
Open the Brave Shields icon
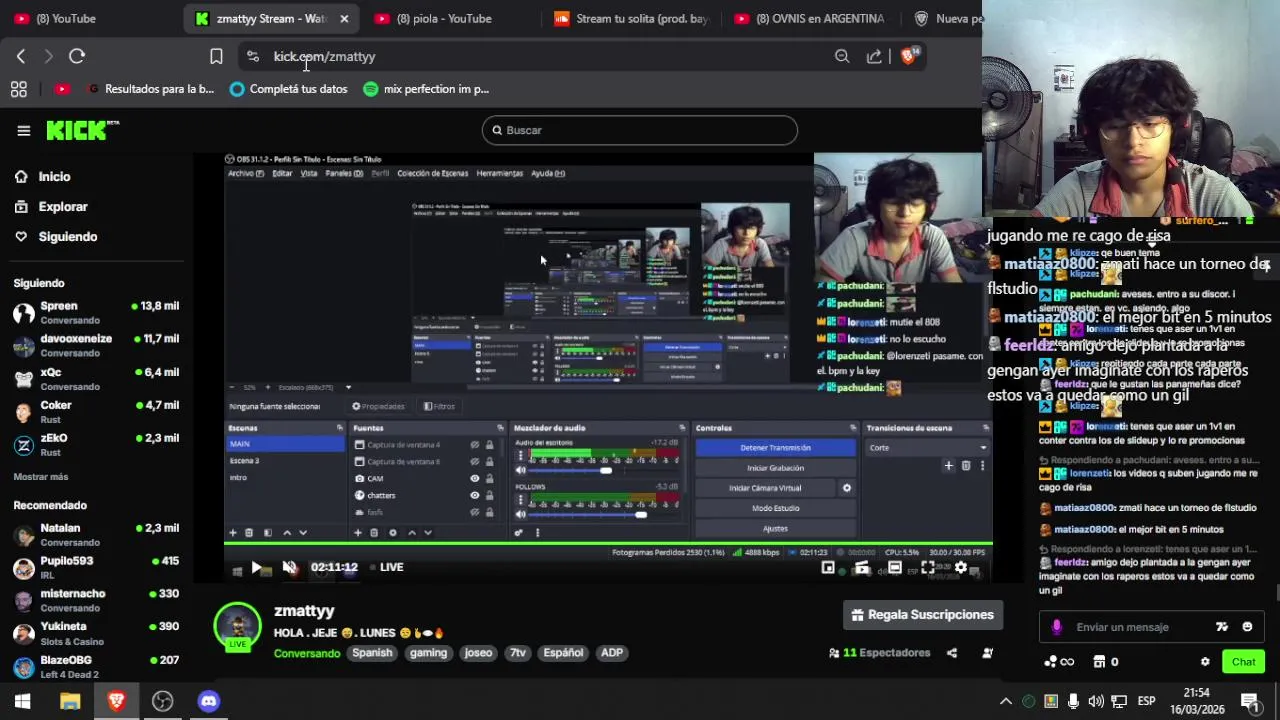point(909,56)
